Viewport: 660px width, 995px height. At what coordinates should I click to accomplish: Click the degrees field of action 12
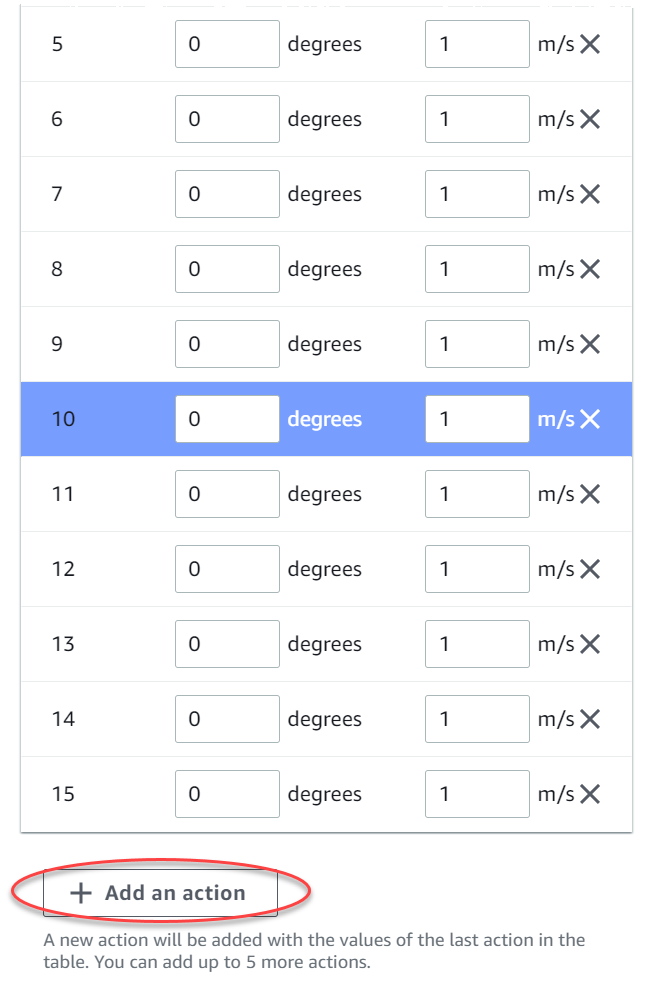227,568
